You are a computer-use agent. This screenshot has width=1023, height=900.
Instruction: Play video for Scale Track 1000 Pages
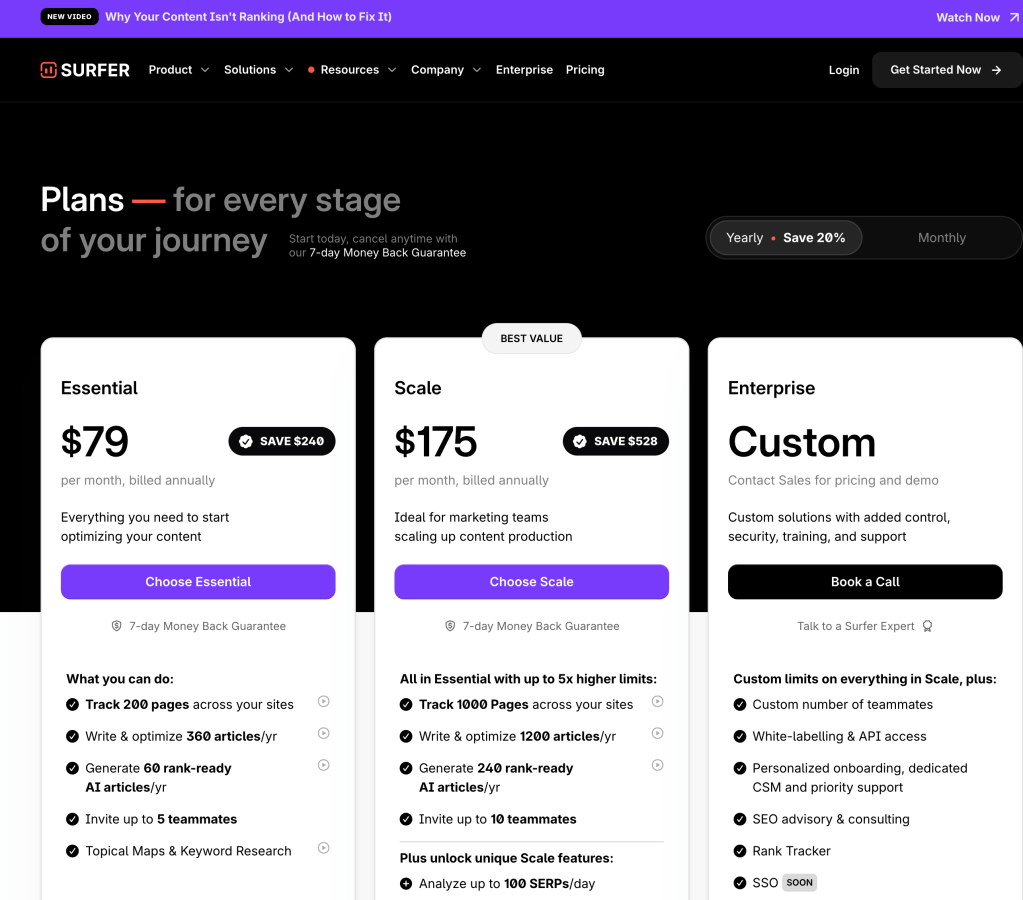658,702
